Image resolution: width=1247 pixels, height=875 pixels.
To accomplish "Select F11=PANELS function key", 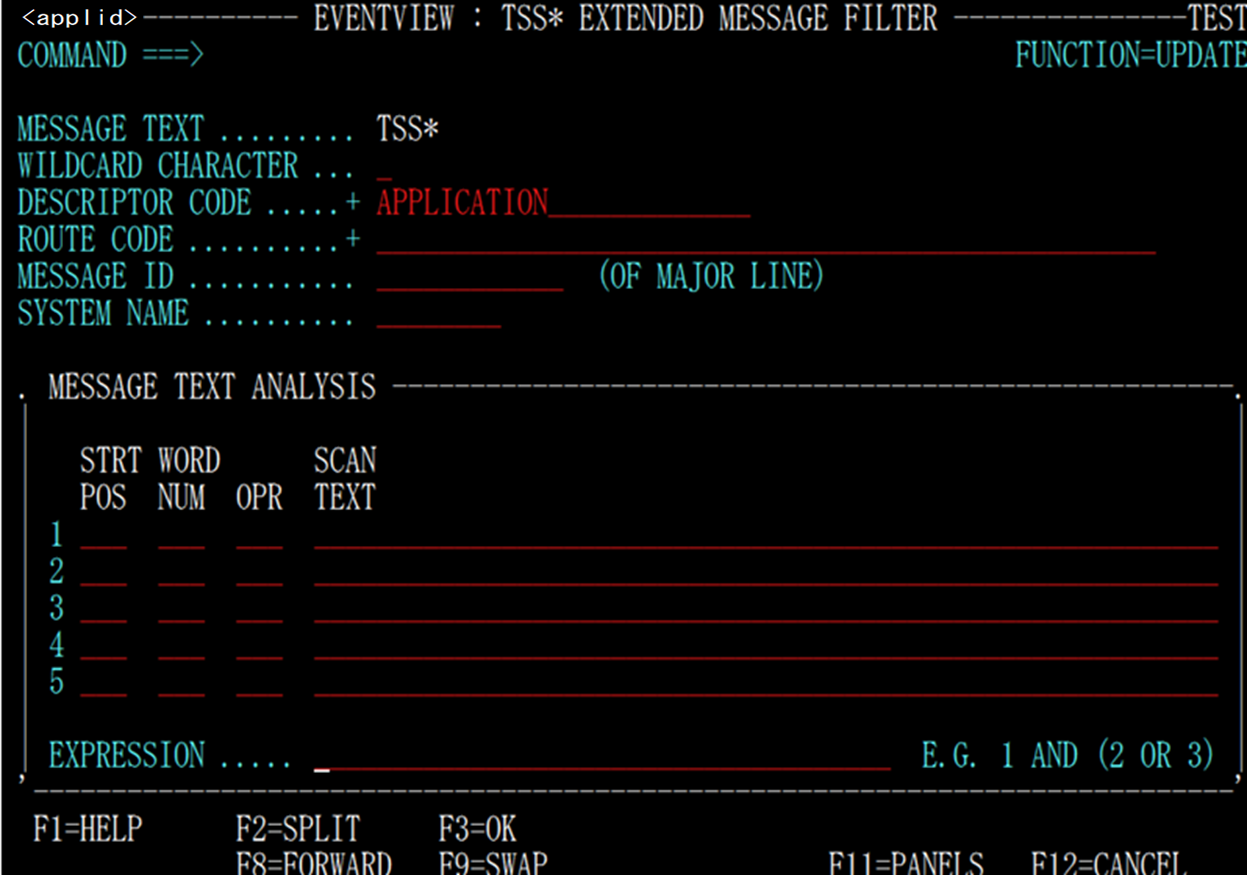I will coord(906,862).
